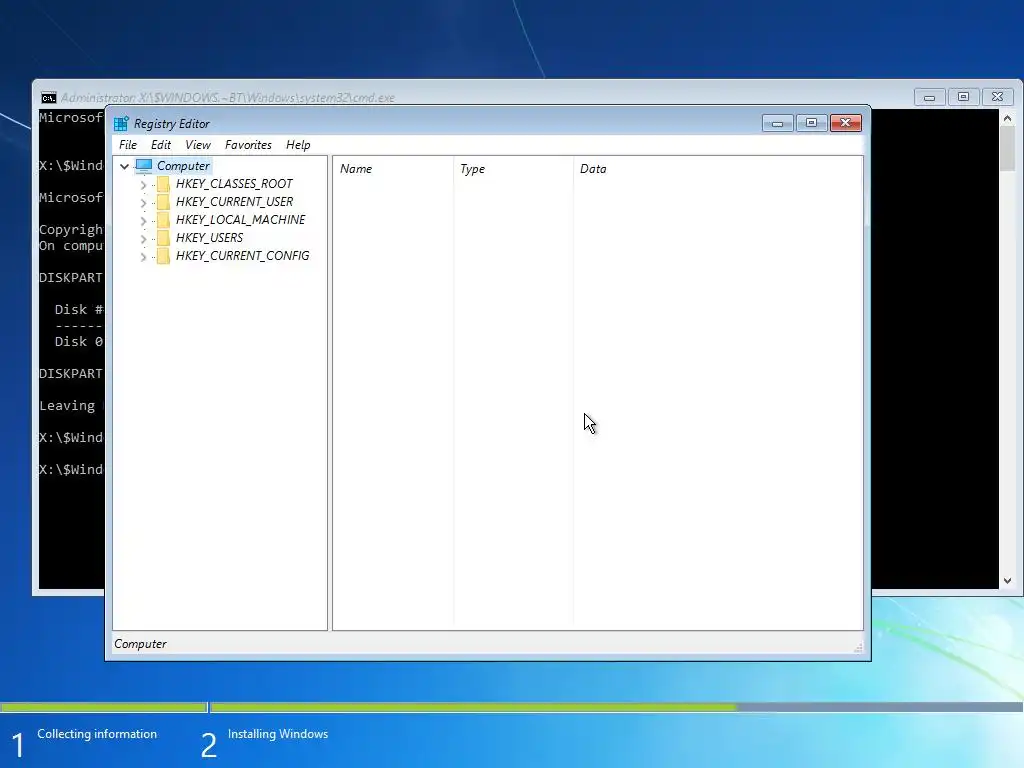The width and height of the screenshot is (1024, 768).
Task: Click the cmd.exe scrollbar up arrow
Action: pos(1007,118)
